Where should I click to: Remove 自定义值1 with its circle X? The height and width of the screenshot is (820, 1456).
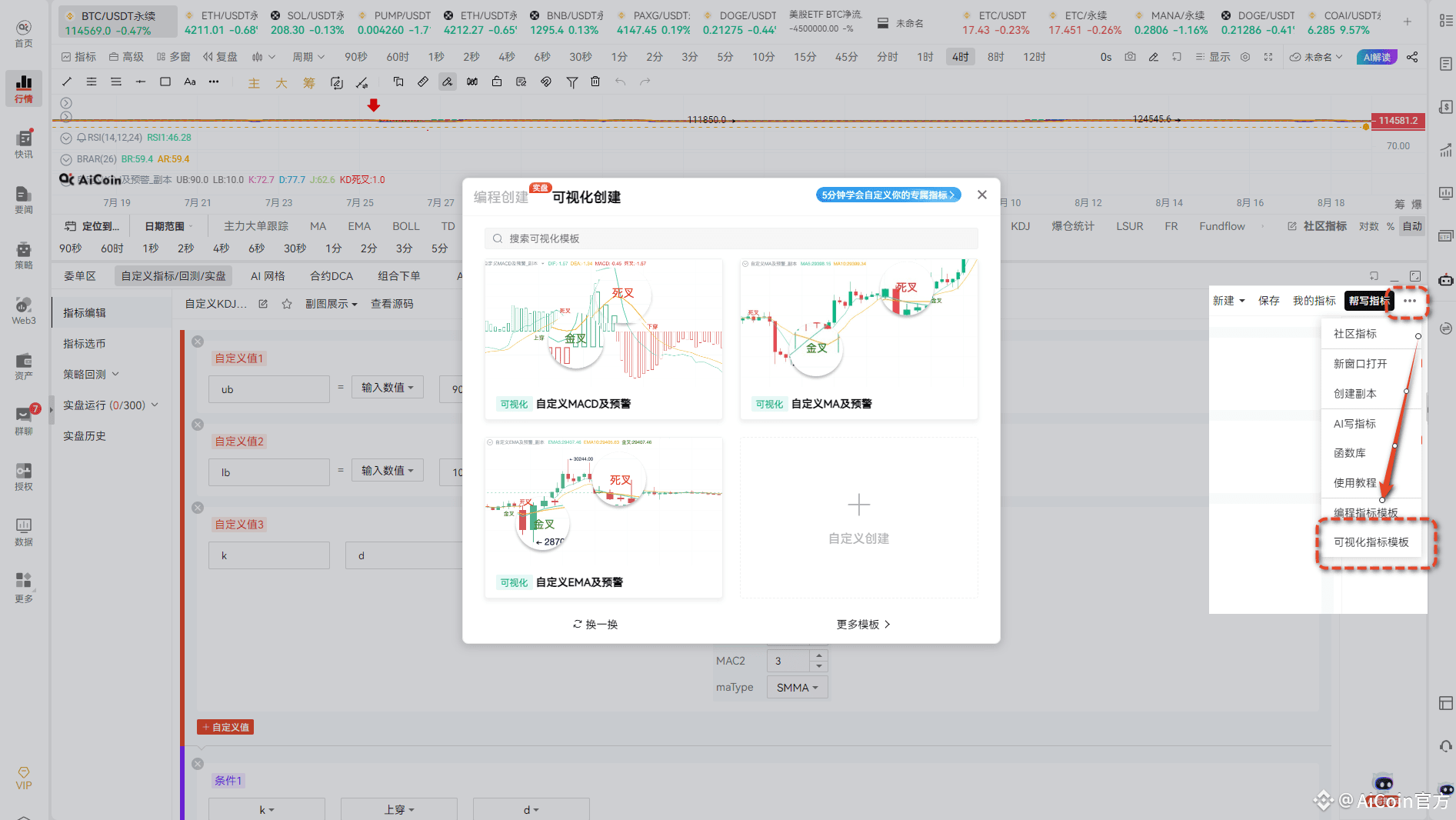point(198,342)
